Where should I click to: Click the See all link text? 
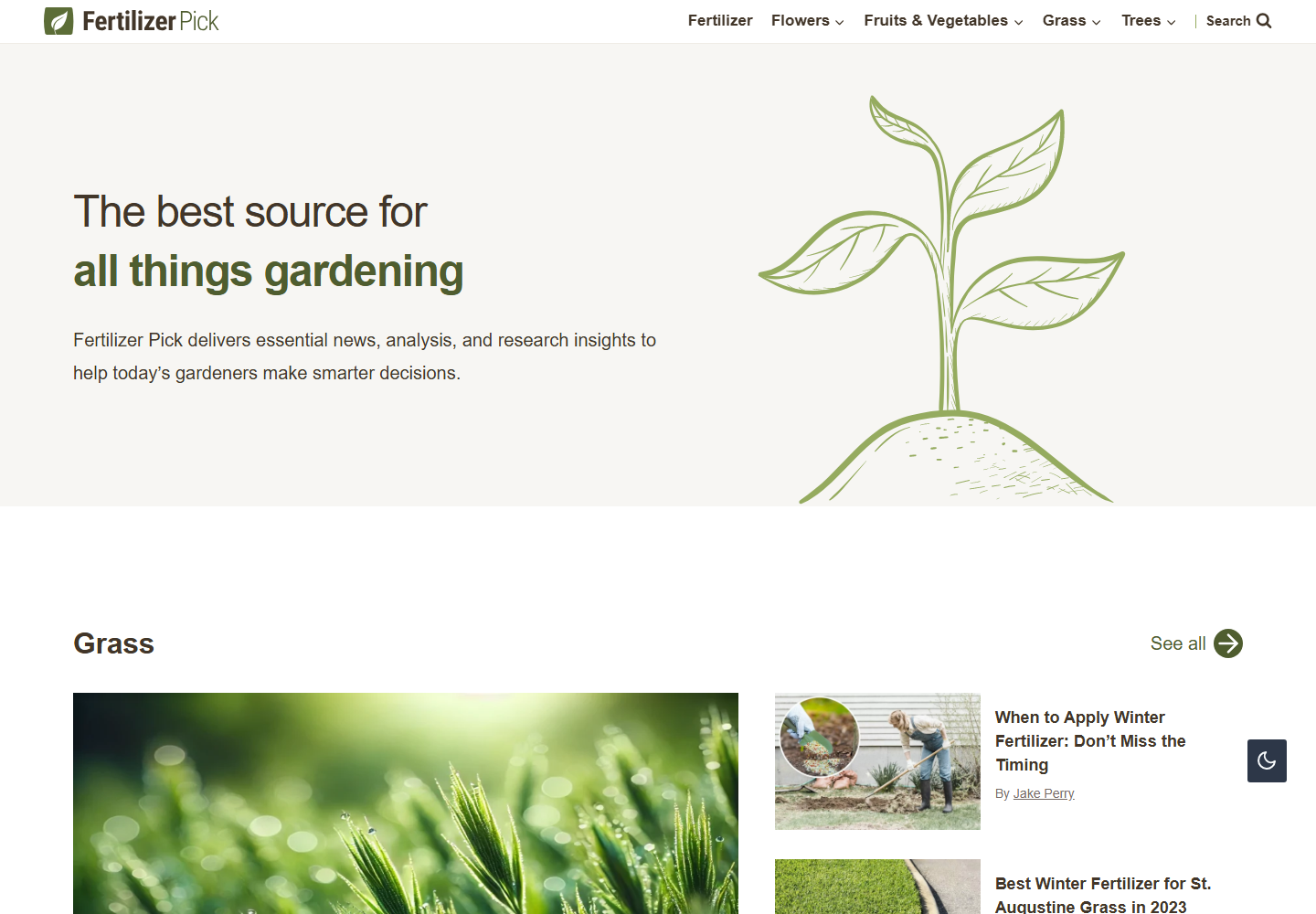pos(1178,643)
